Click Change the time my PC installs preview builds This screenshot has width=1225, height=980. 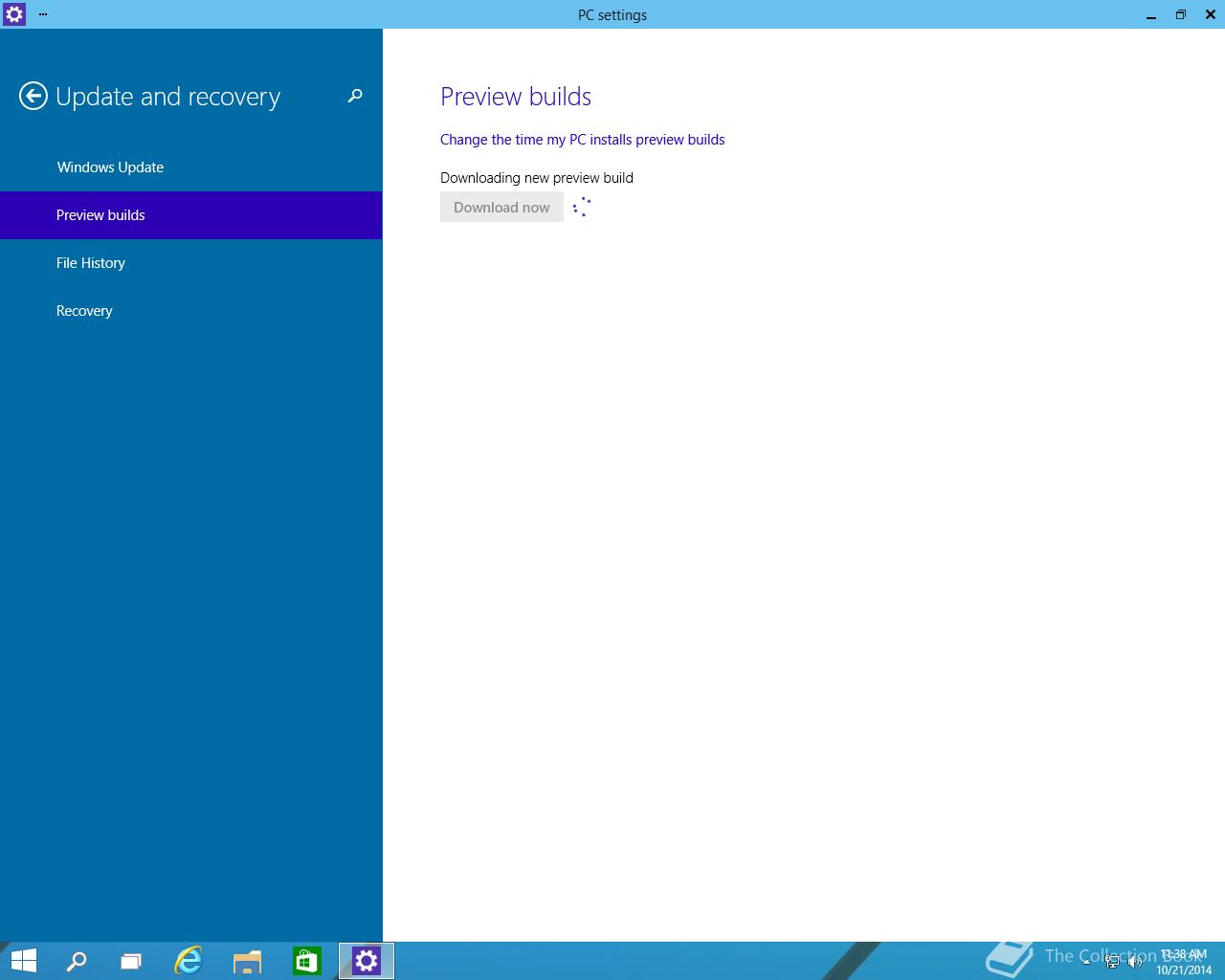coord(582,140)
